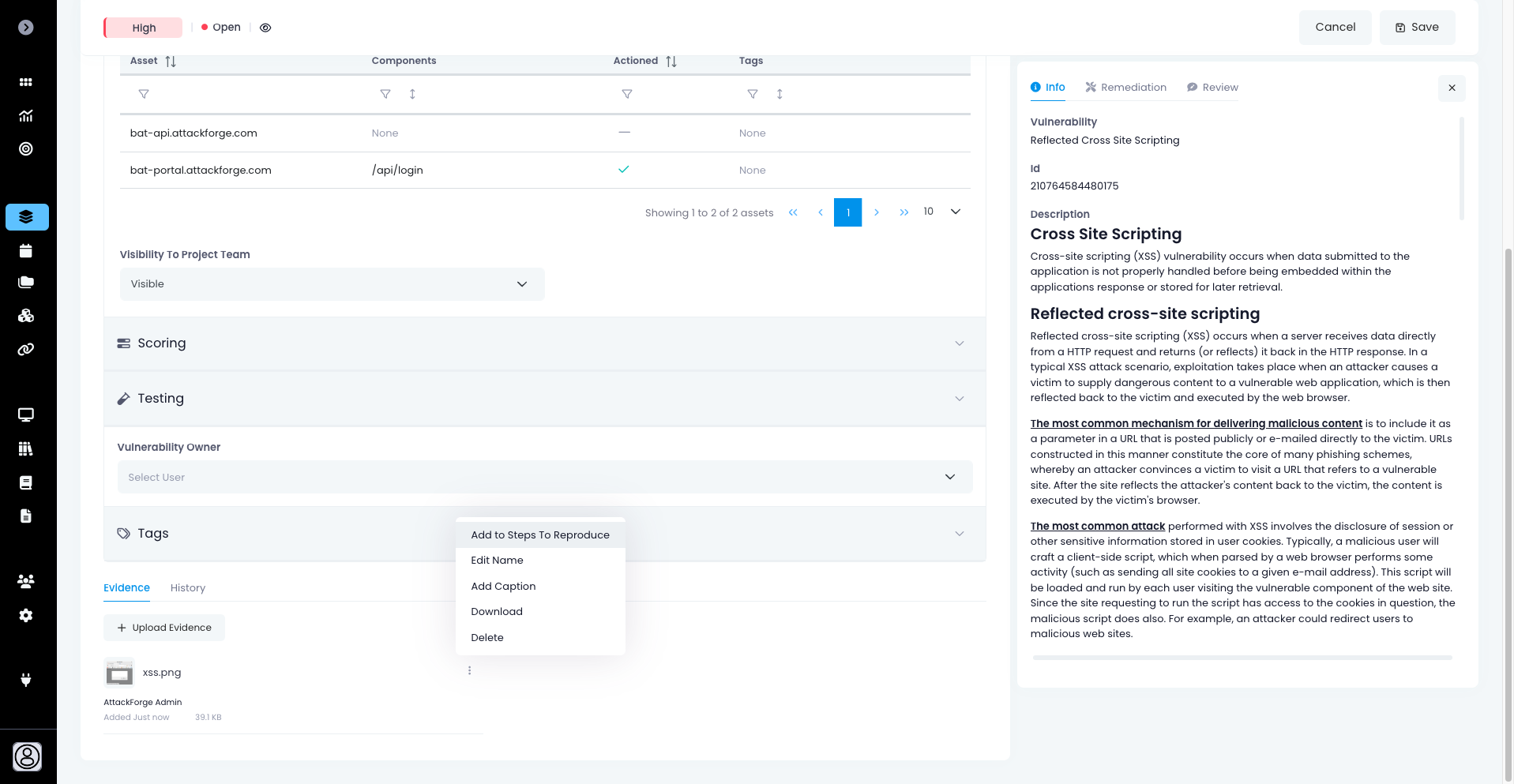Click the three-dot menu beside xss.png
Screen dimensions: 1514x784
coord(469,670)
